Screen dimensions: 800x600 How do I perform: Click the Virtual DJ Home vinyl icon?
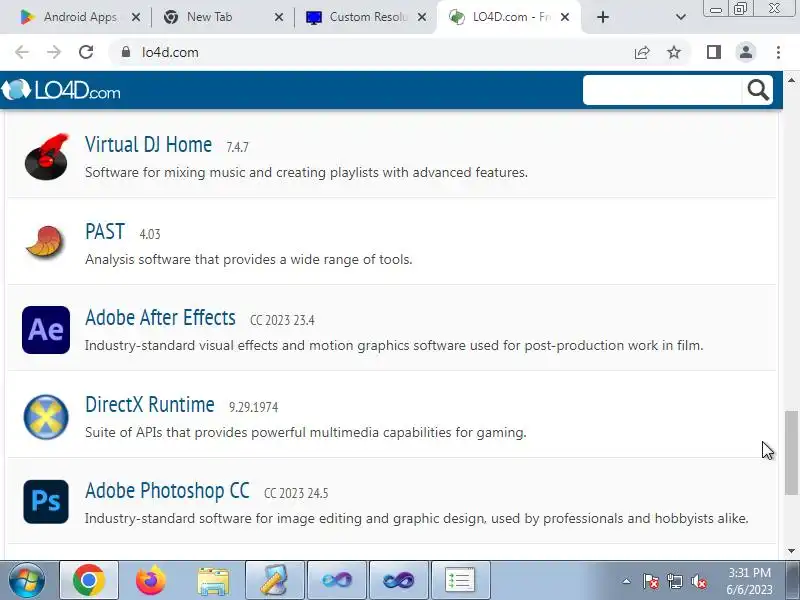46,157
